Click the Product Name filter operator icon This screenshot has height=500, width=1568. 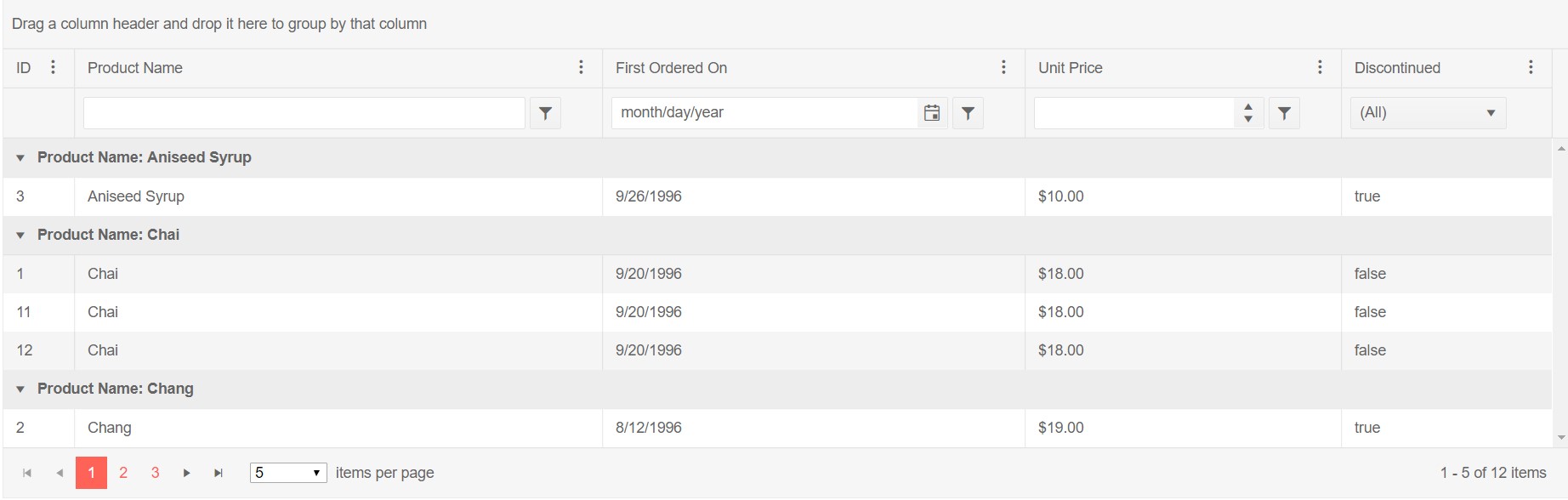tap(545, 113)
